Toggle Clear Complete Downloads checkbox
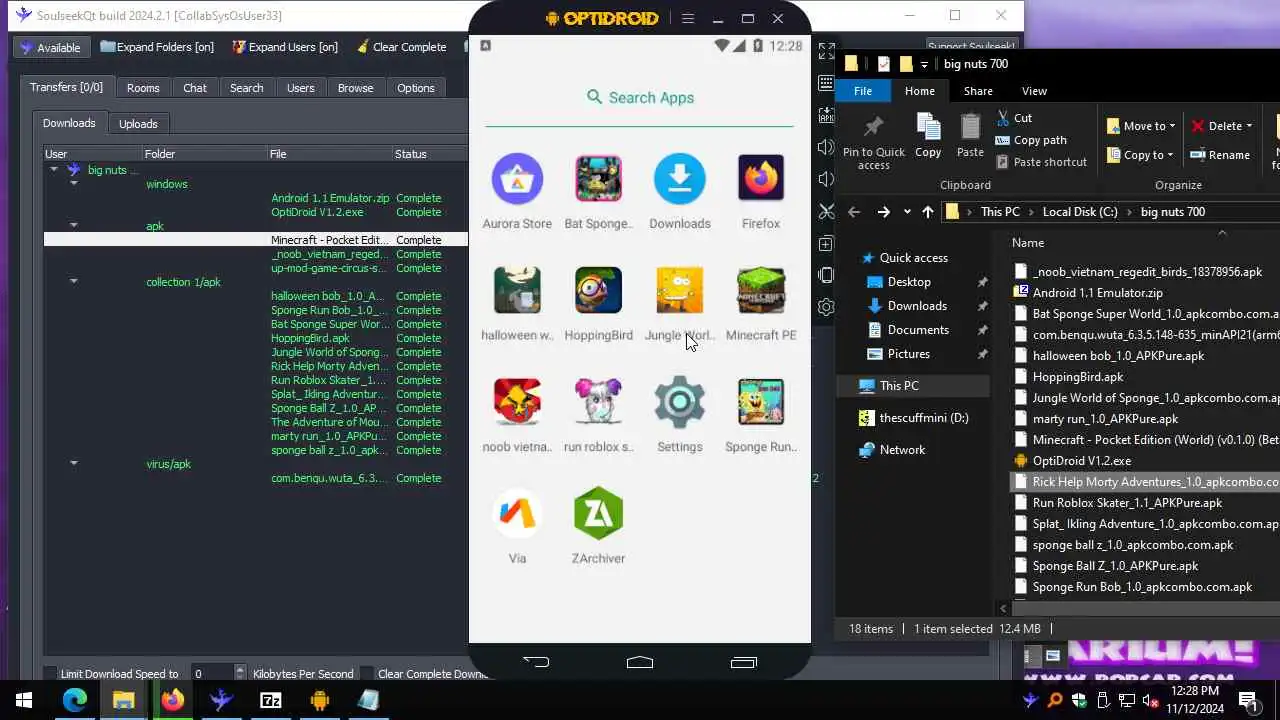 [x=367, y=674]
